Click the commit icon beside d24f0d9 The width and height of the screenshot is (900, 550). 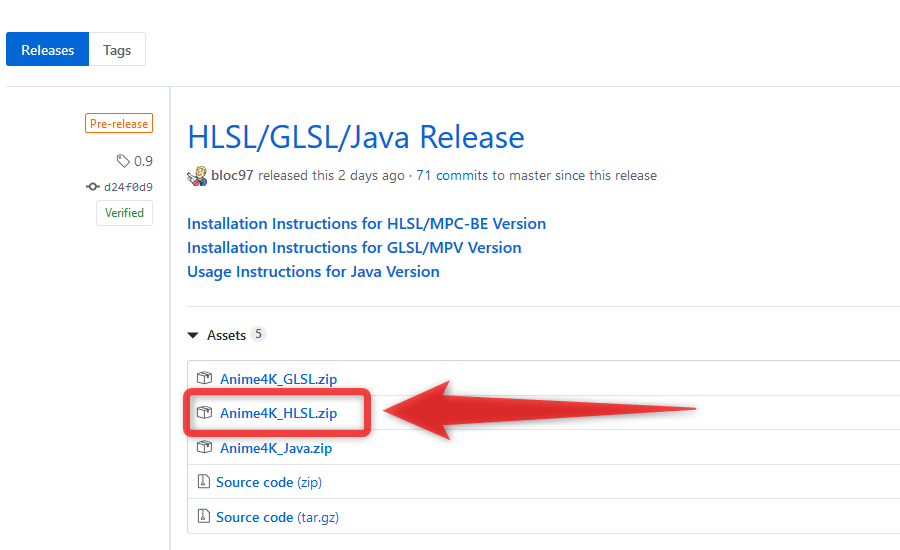pos(92,187)
